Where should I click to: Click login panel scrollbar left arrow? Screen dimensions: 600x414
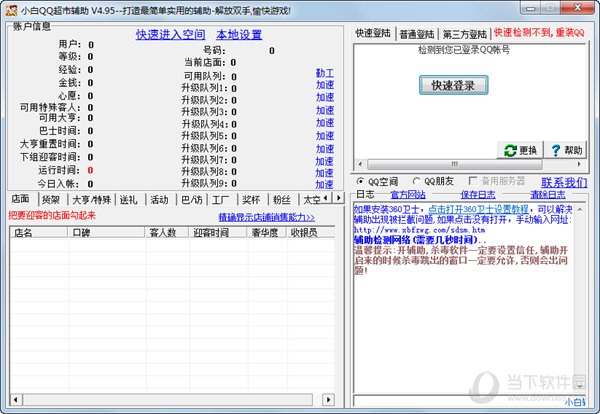click(x=360, y=164)
